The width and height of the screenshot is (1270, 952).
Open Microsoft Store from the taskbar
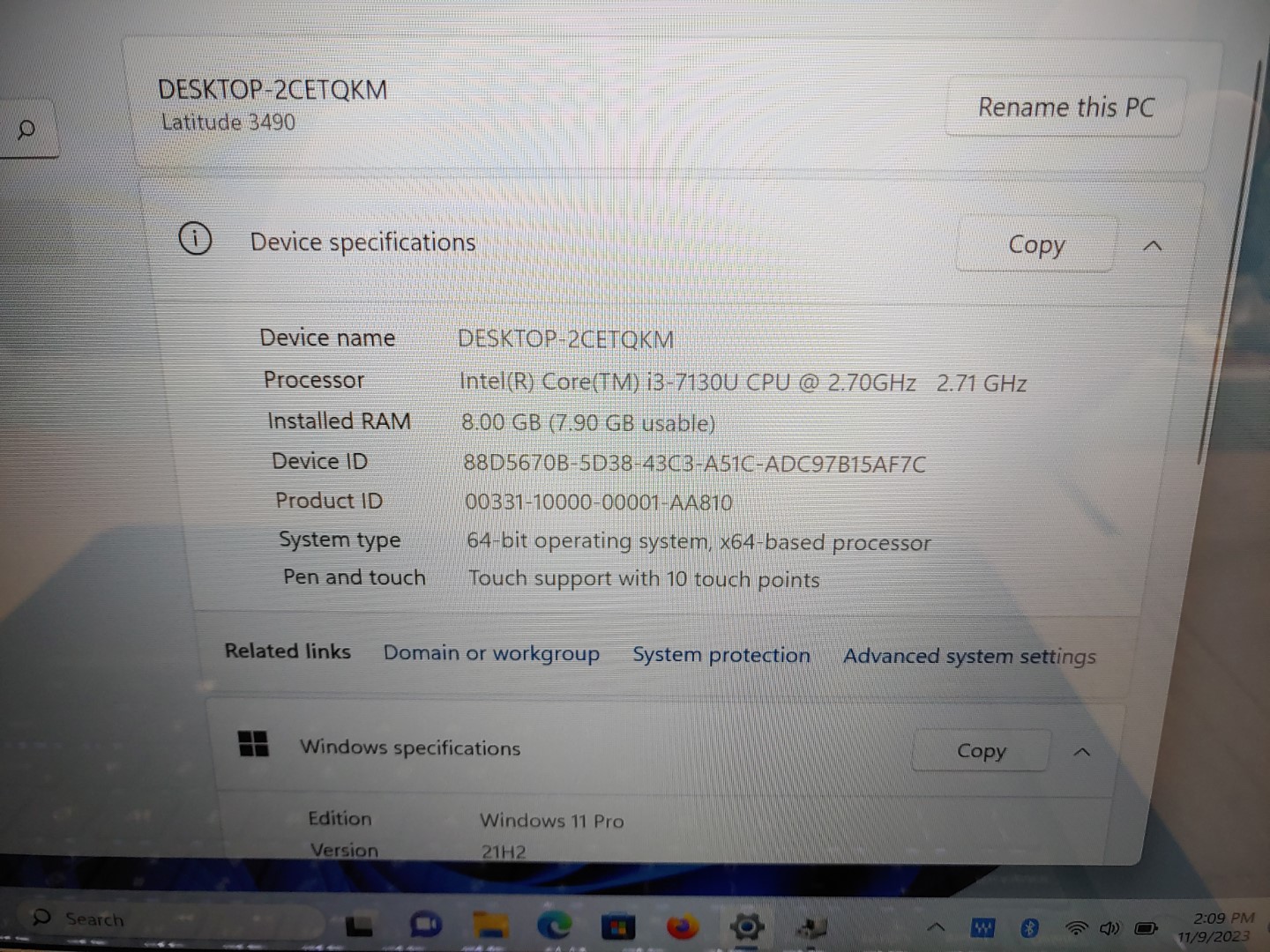click(x=617, y=927)
